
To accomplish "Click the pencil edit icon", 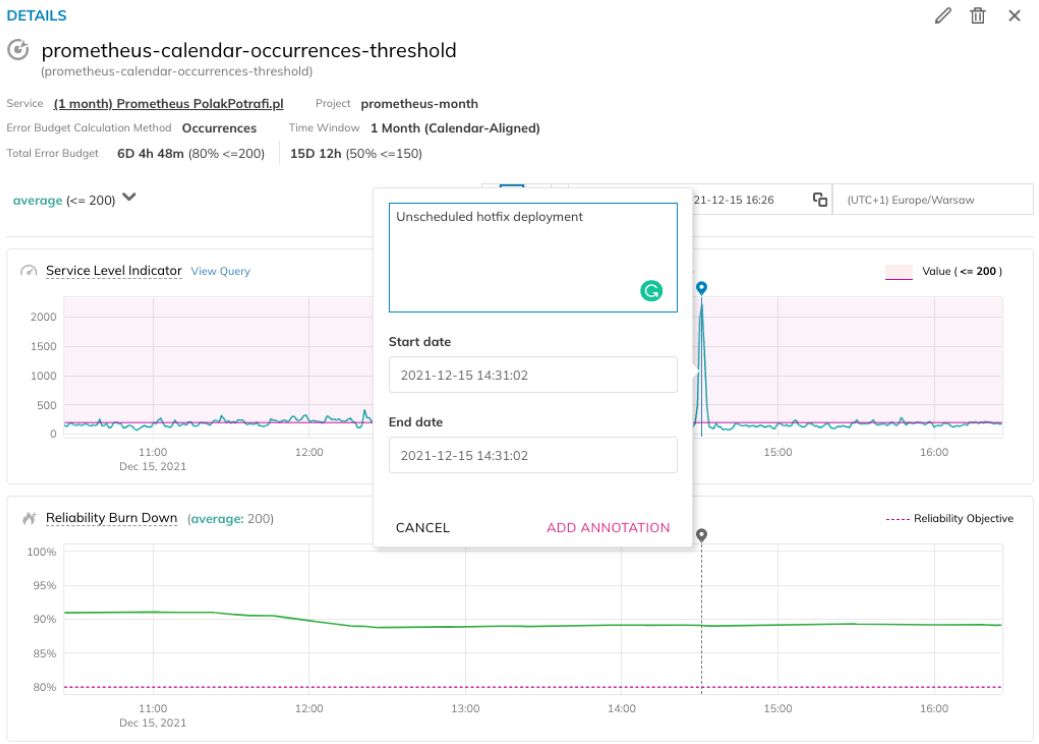I will (942, 16).
